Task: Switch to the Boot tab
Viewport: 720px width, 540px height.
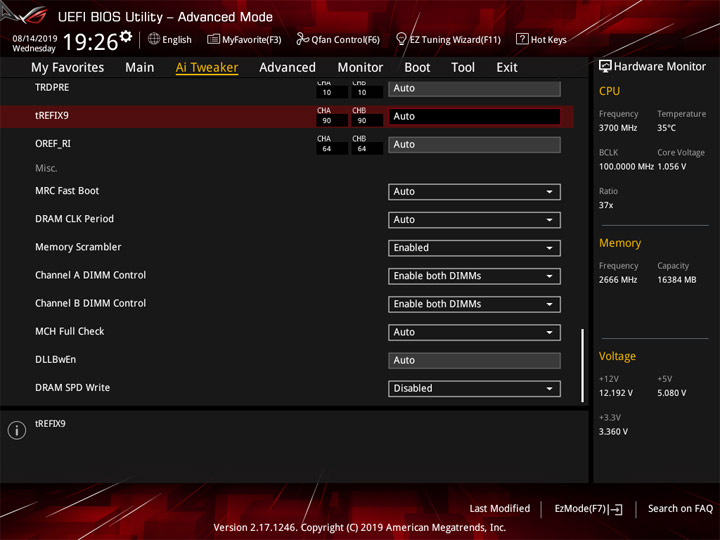Action: click(417, 68)
